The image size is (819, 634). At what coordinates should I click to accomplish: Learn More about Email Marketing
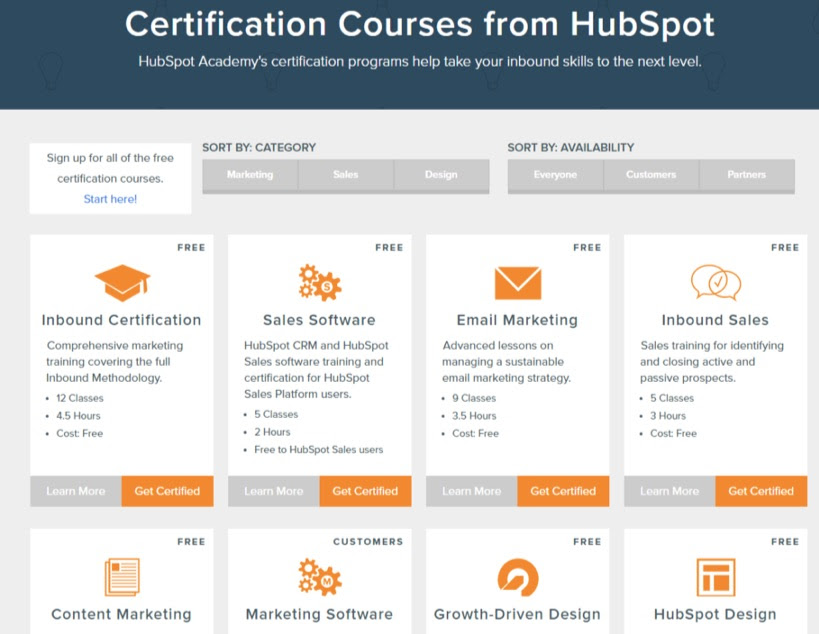[472, 491]
